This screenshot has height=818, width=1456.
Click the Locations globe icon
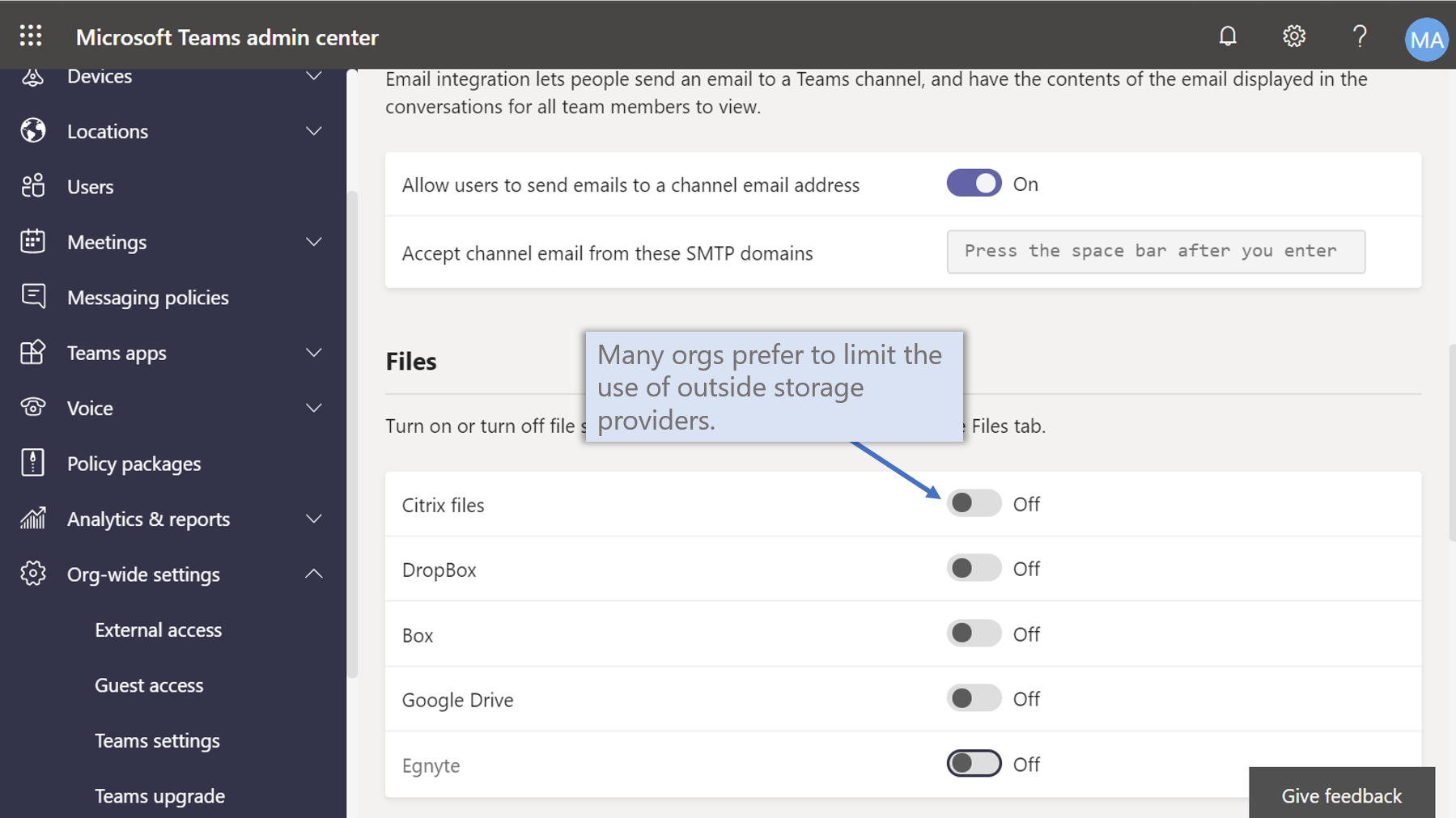tap(33, 130)
